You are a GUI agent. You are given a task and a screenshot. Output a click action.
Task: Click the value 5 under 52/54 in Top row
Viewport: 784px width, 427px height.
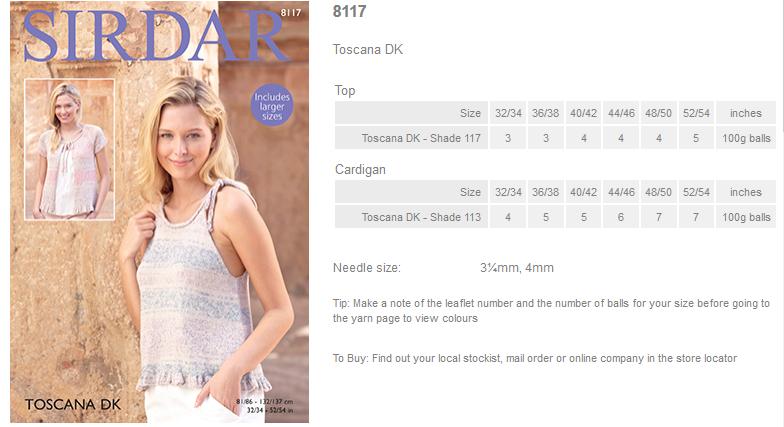(696, 138)
